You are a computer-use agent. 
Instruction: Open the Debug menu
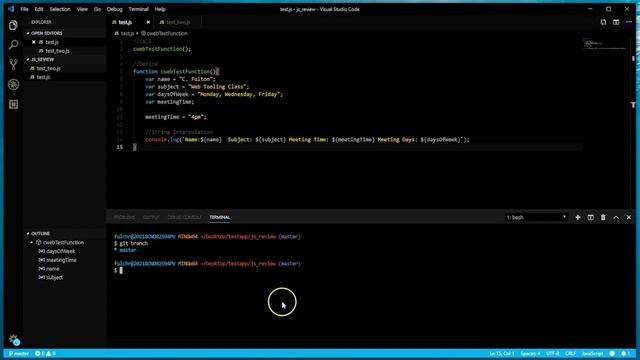coord(114,9)
